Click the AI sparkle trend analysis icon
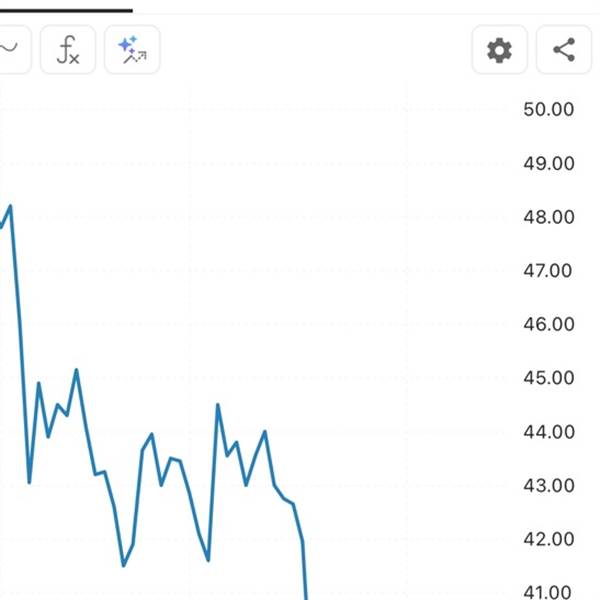Screen dimensions: 600x600 132,49
